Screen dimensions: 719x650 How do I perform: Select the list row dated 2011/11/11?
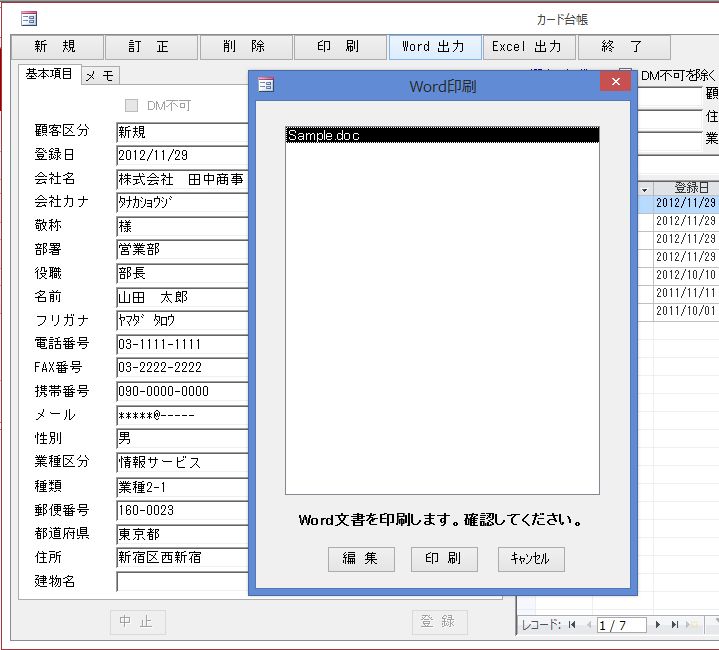[x=679, y=293]
